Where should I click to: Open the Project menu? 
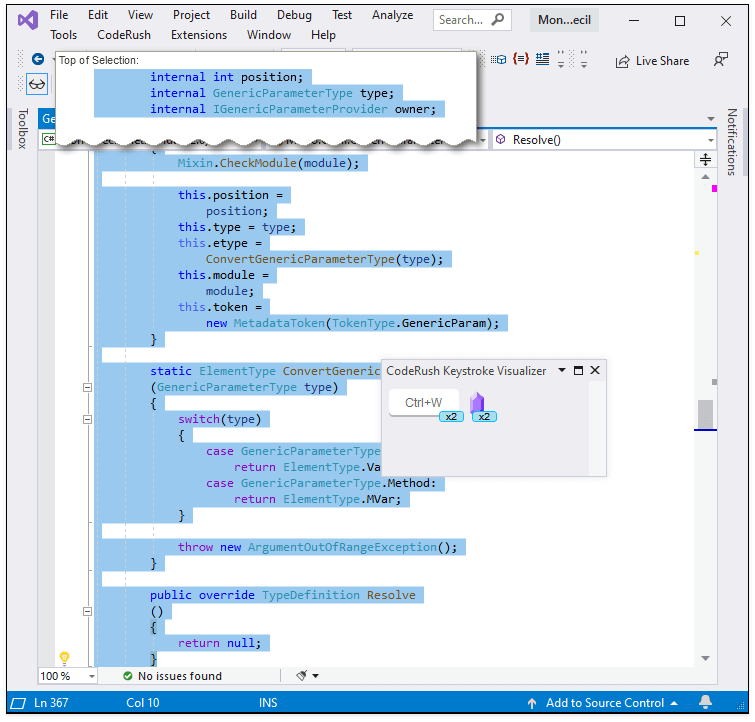[x=191, y=15]
